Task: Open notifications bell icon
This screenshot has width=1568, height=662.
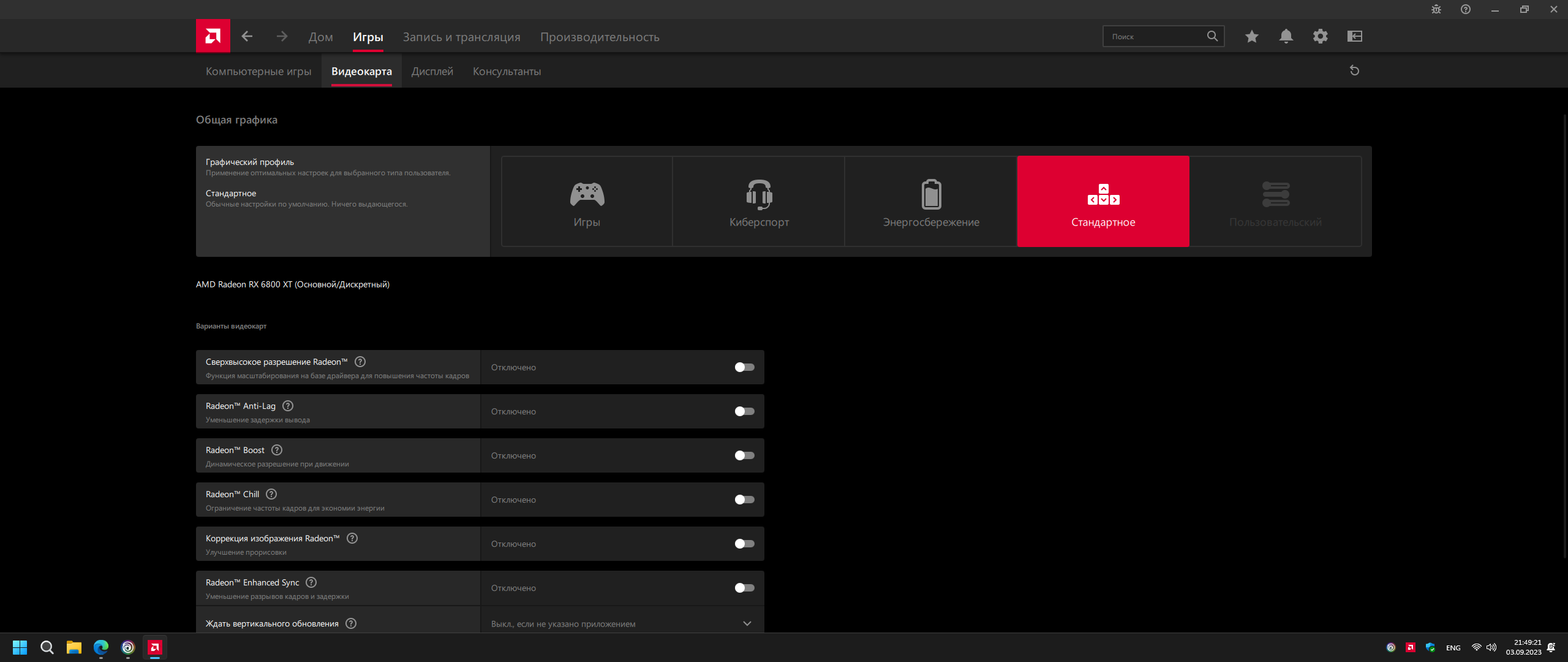Action: [1286, 36]
